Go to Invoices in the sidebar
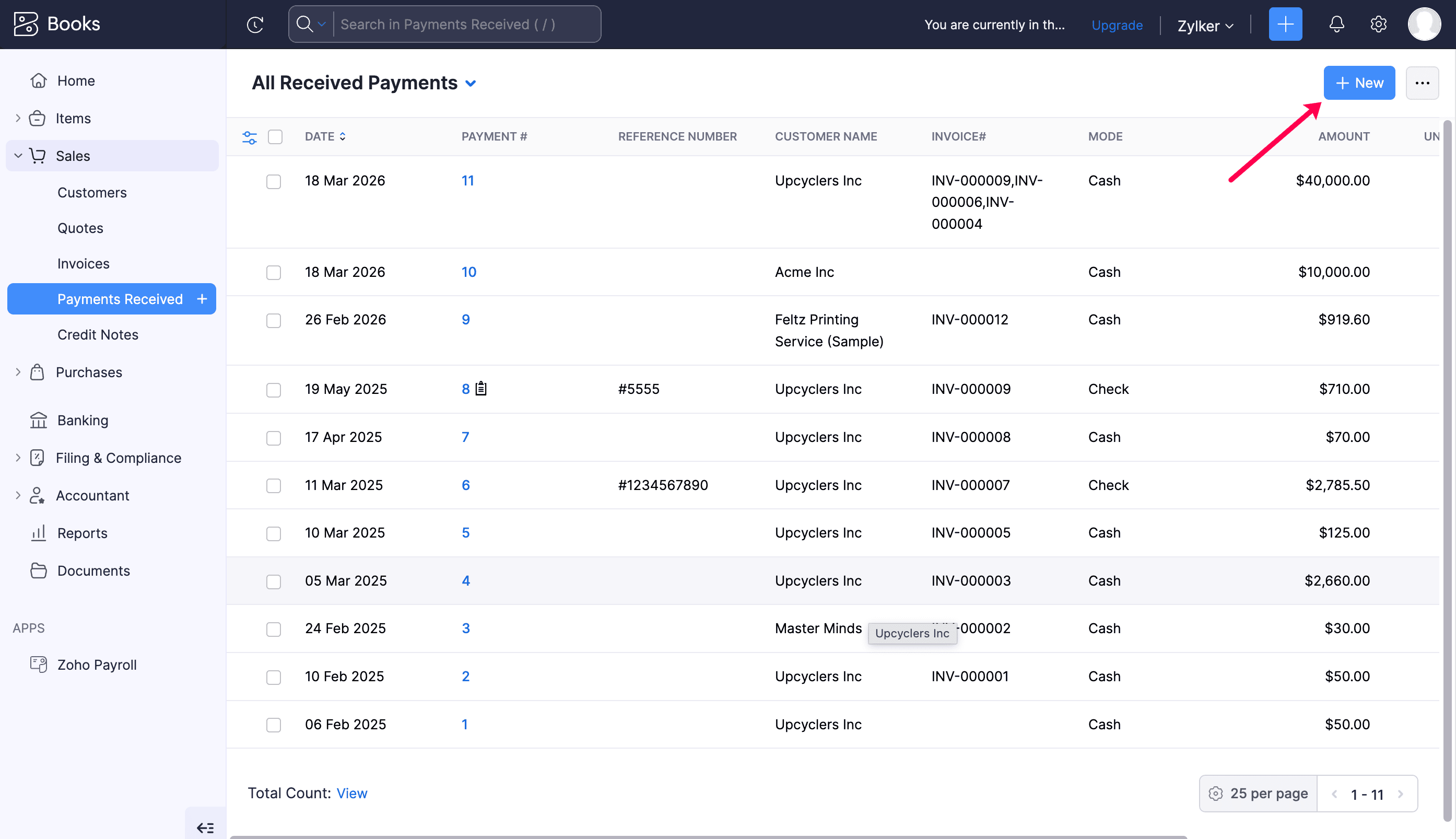Image resolution: width=1456 pixels, height=839 pixels. 84,263
